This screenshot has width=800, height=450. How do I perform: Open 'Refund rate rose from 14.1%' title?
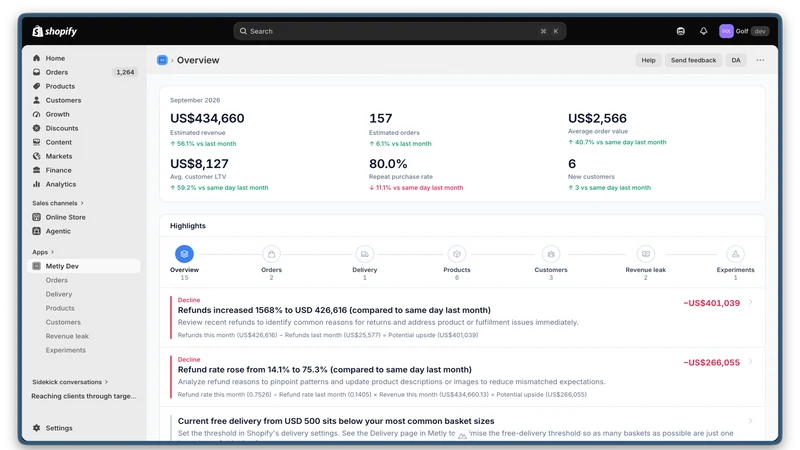tap(324, 369)
